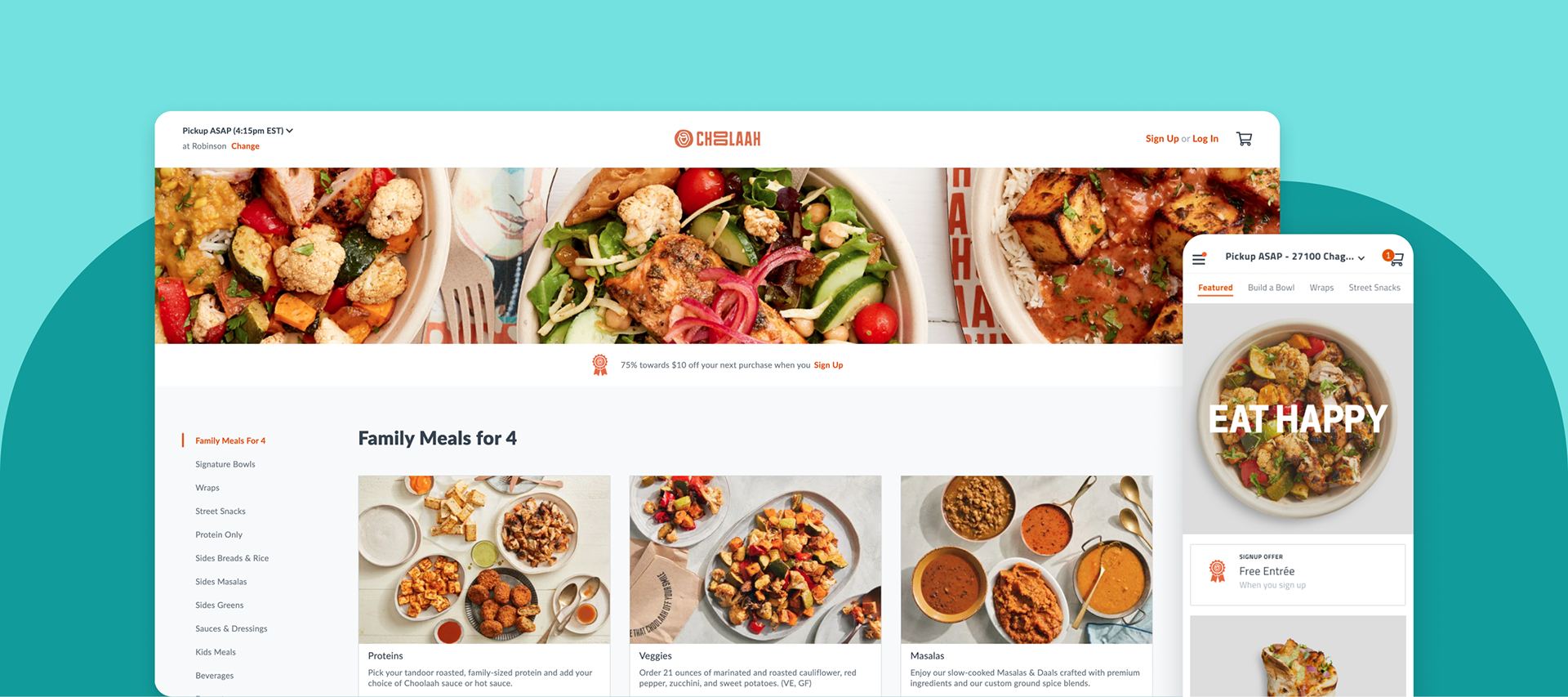
Task: Click the Signup Offer ribbon icon
Action: click(x=1217, y=571)
